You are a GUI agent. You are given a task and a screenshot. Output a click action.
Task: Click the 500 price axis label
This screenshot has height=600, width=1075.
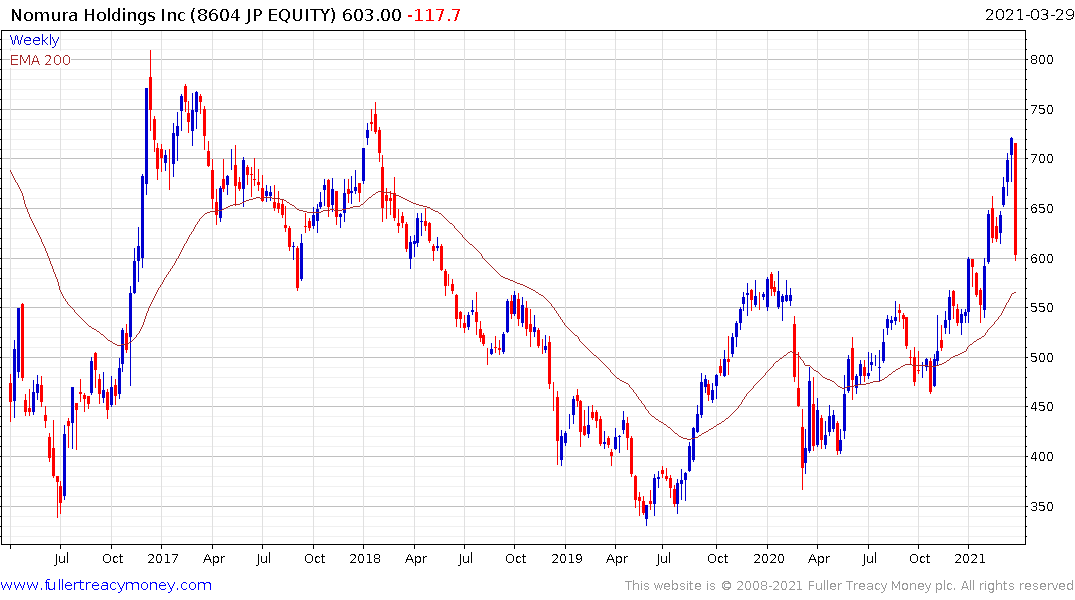[1041, 357]
